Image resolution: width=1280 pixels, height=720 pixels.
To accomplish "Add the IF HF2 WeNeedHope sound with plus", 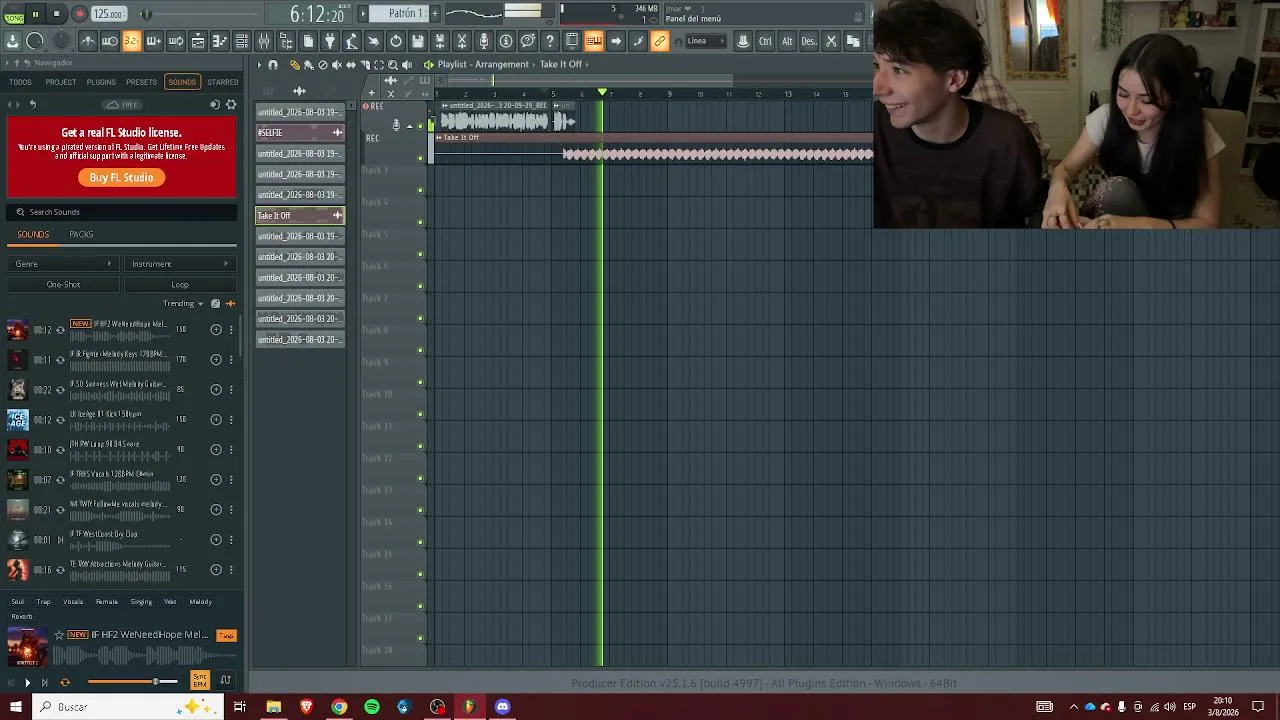I will click(x=216, y=330).
